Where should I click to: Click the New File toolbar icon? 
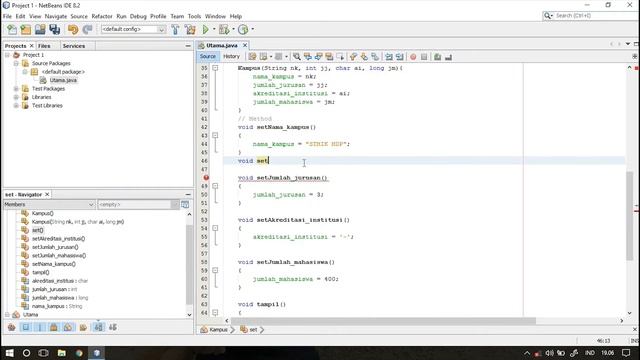(x=12, y=29)
